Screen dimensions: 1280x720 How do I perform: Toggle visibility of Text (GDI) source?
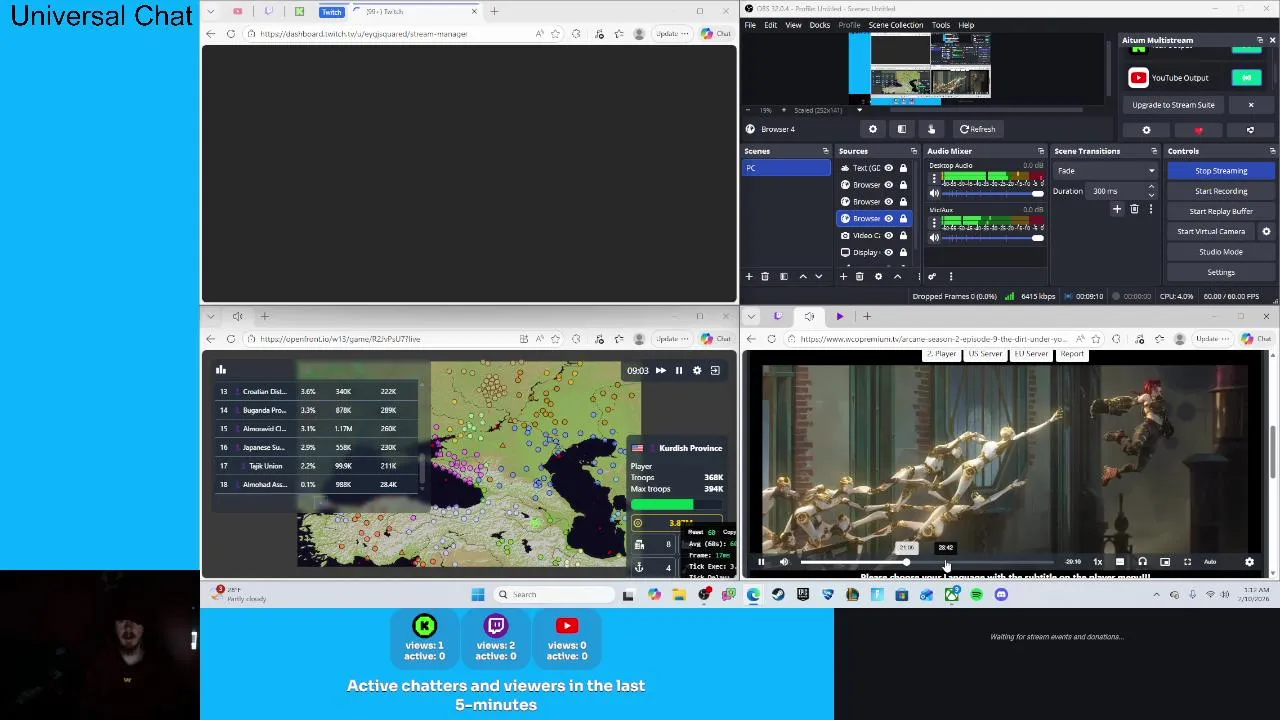click(x=888, y=168)
